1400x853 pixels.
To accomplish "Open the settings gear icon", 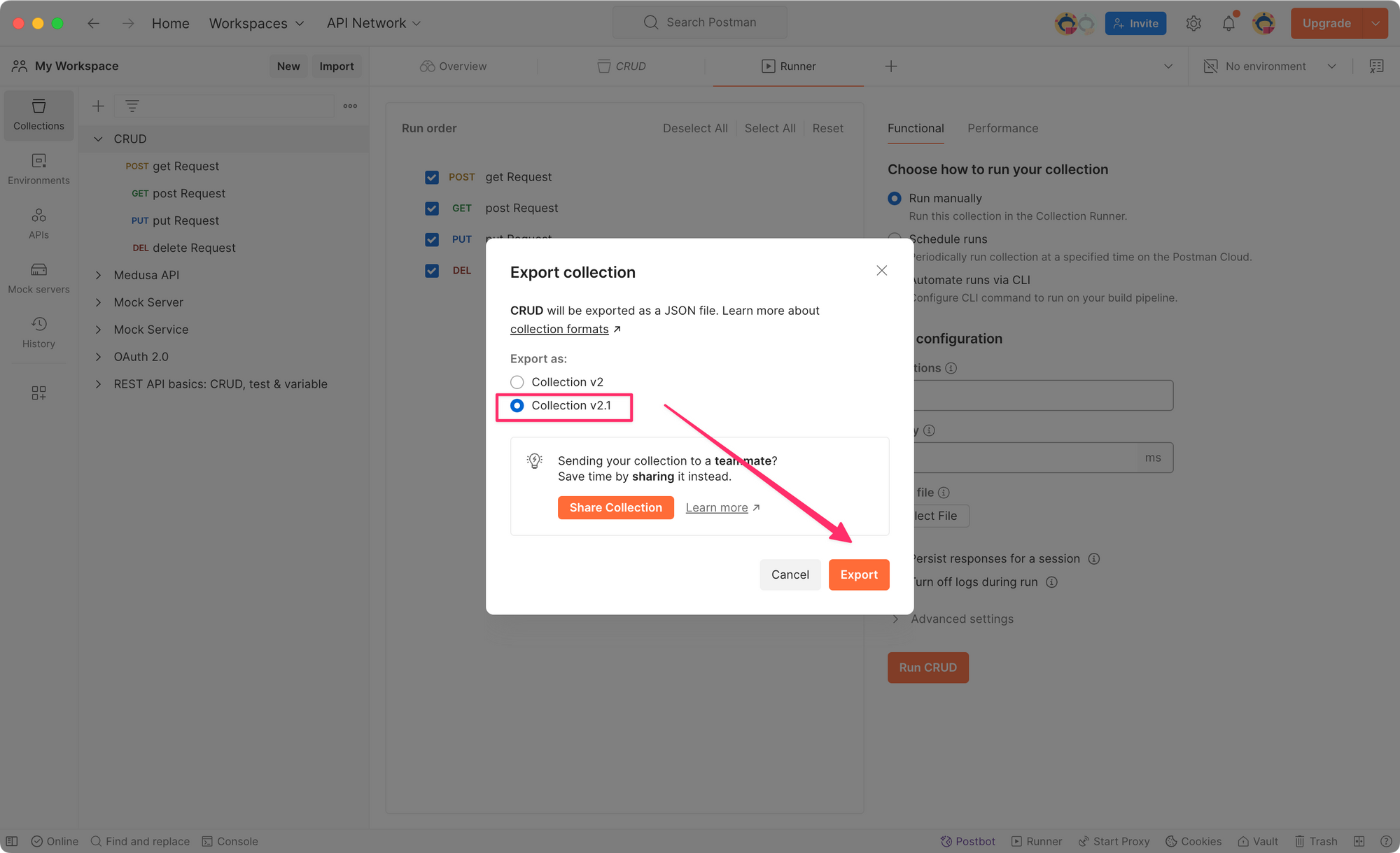I will click(1193, 24).
